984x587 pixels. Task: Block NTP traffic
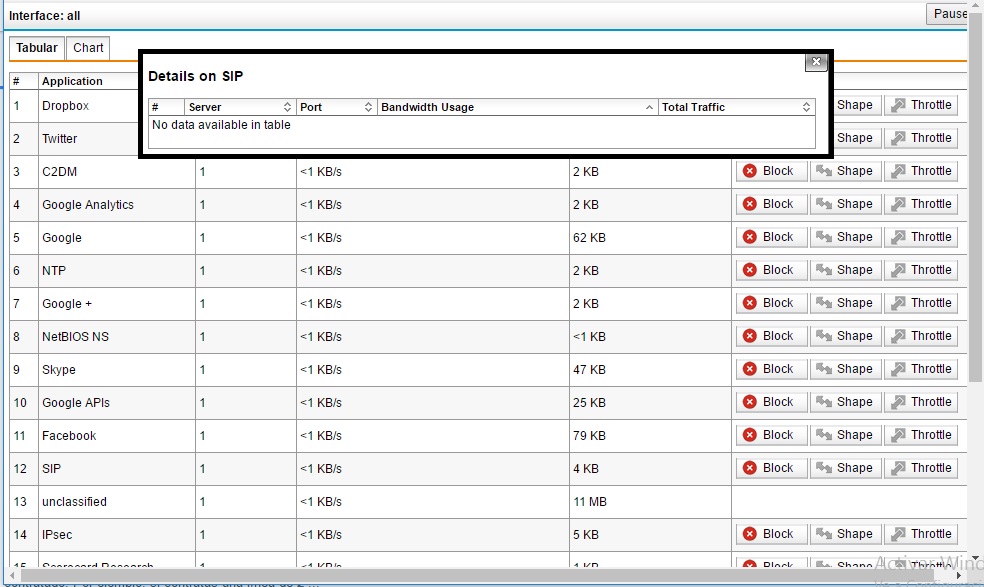coord(771,270)
